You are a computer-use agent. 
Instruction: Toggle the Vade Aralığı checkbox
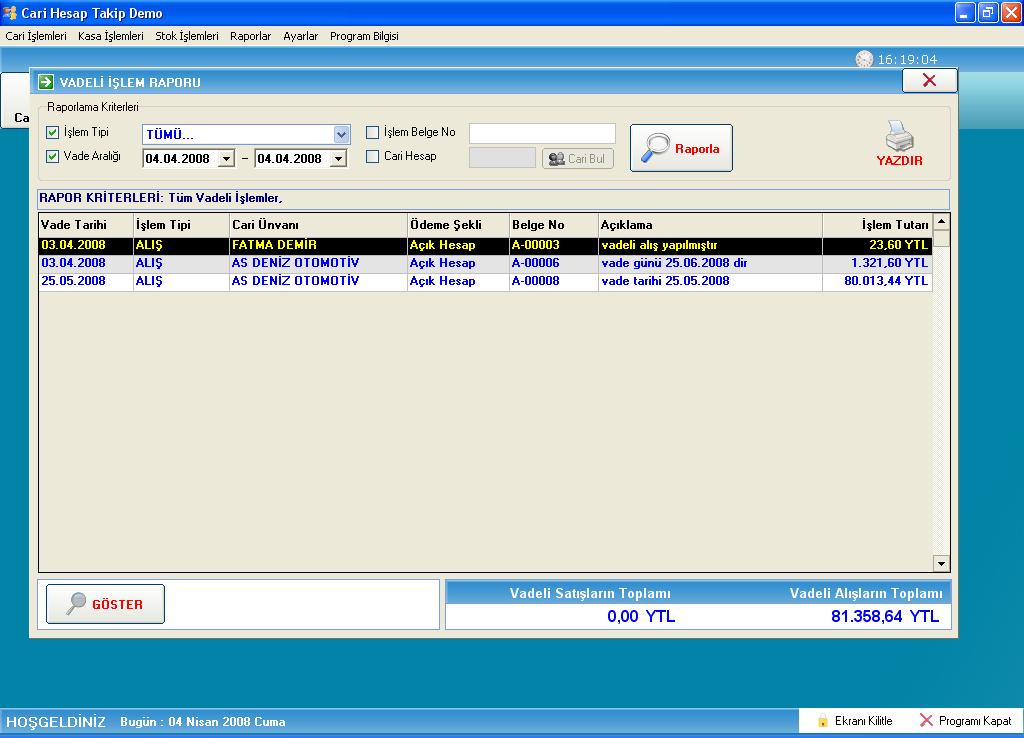pos(53,156)
